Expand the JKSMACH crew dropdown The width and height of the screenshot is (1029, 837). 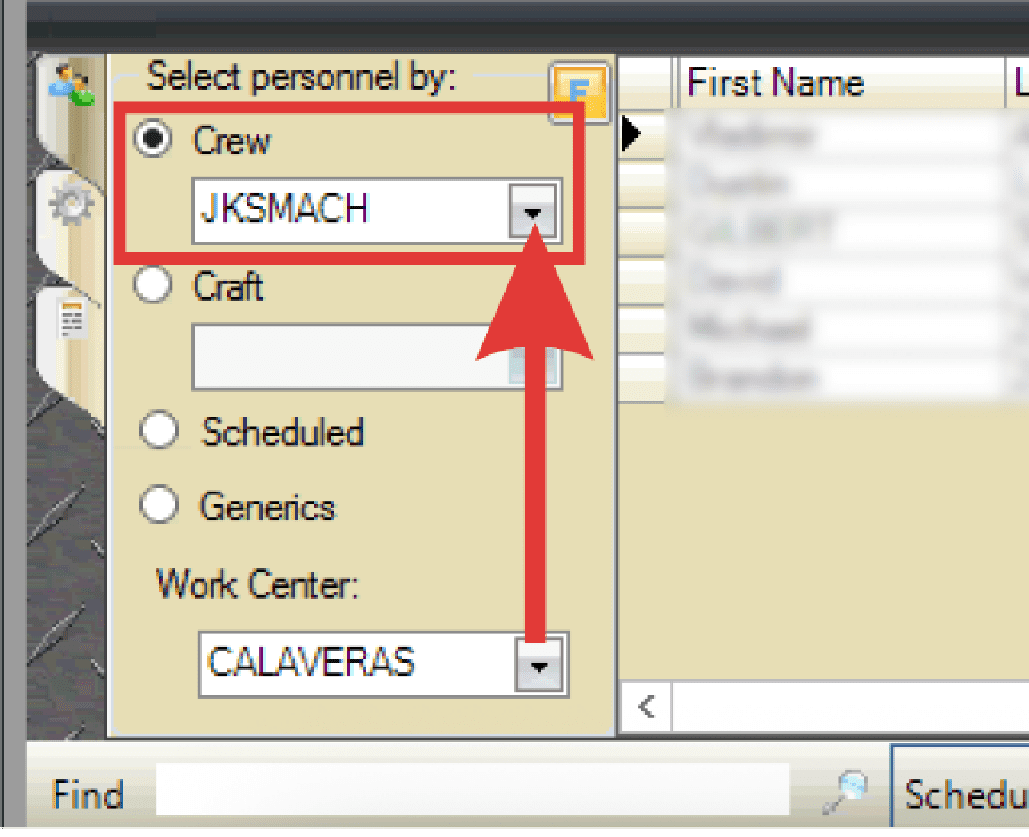(535, 211)
